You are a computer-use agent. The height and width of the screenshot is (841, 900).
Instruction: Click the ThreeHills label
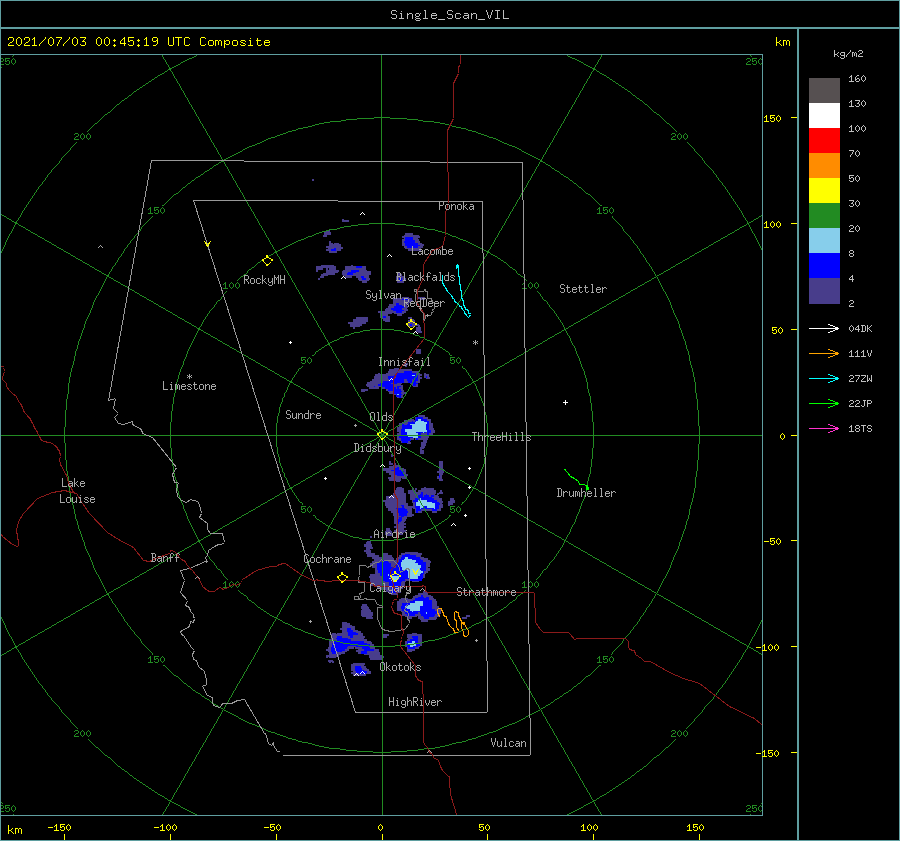[x=501, y=437]
